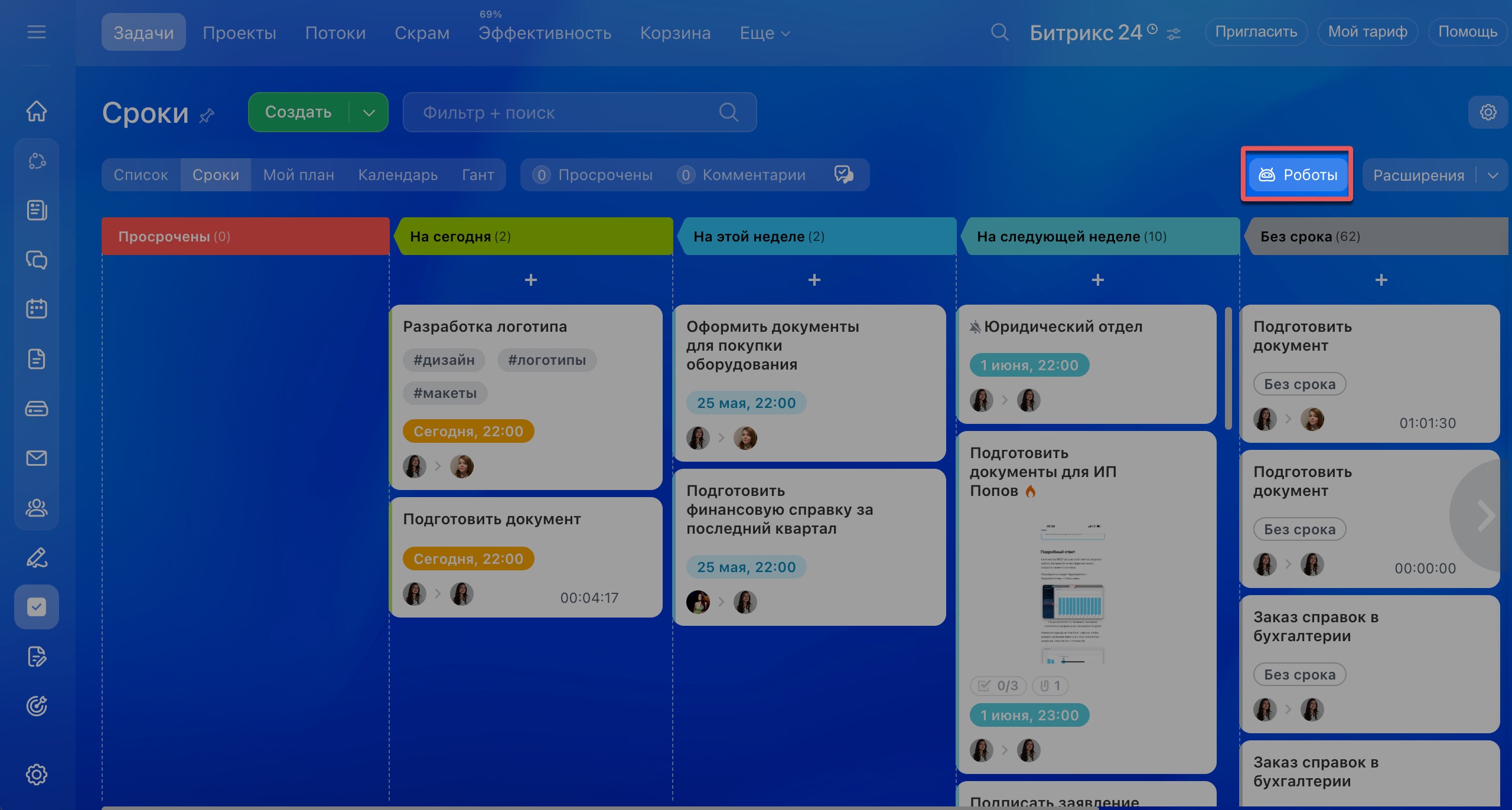Screen dimensions: 1512x810
Task: Switch to the Гант view tab
Action: pos(477,175)
